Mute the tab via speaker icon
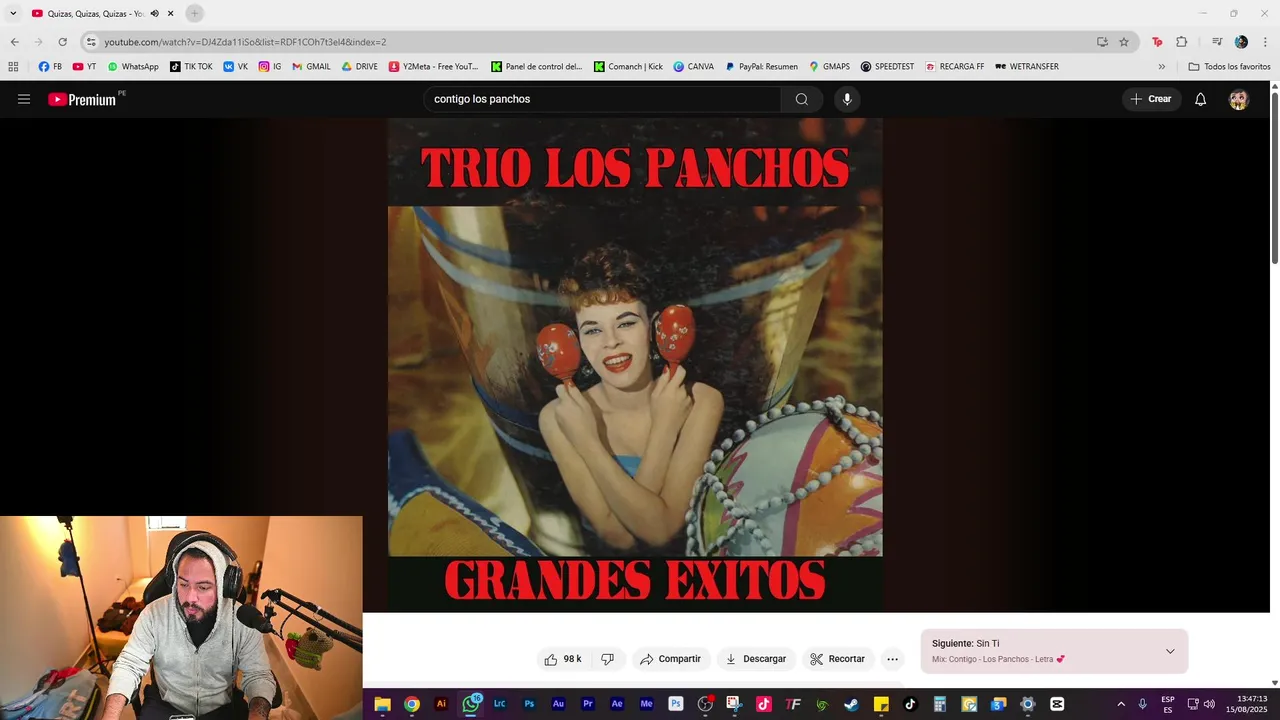Screen dimensions: 1280x720 pyautogui.click(x=155, y=13)
